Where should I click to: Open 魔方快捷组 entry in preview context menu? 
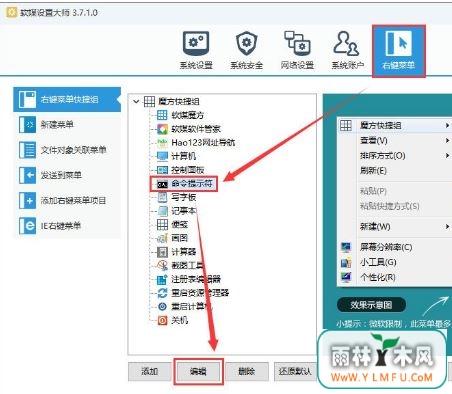click(395, 126)
